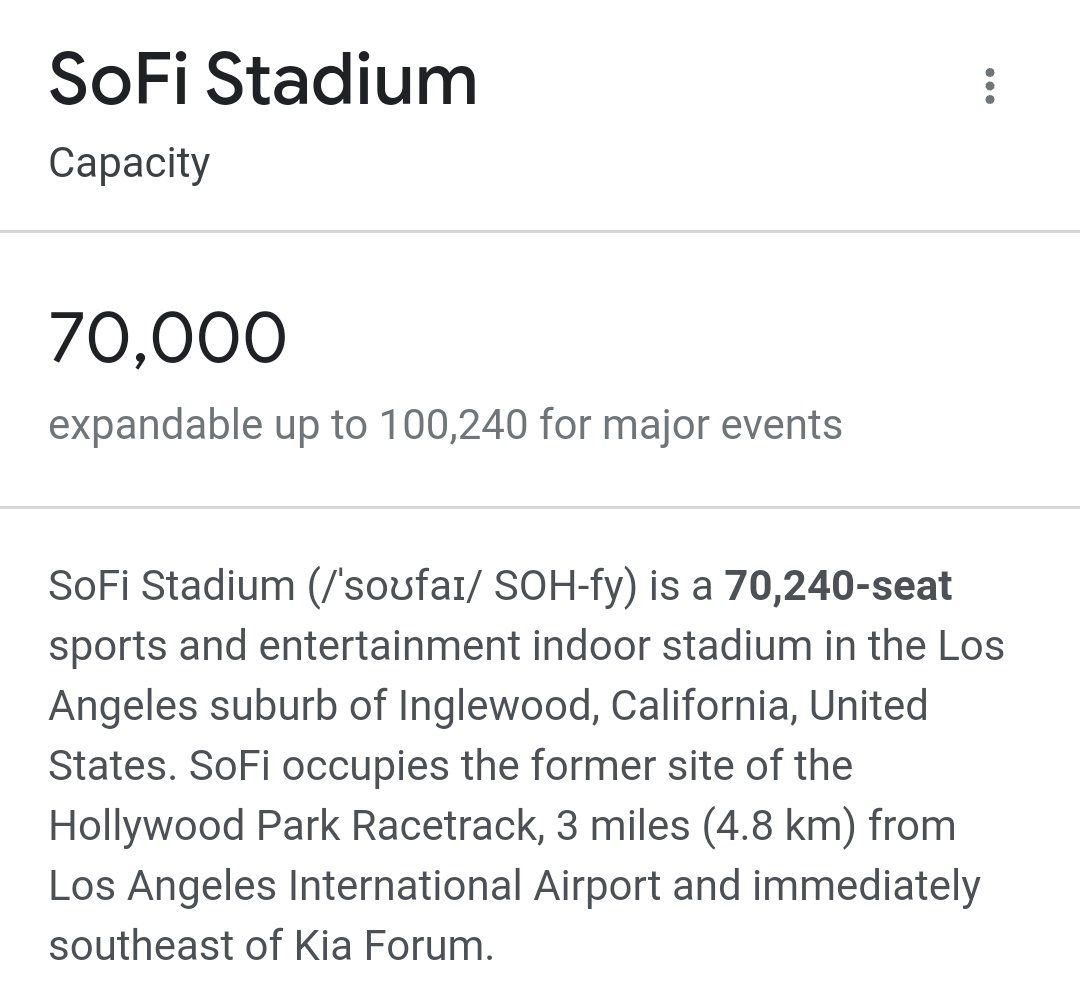This screenshot has width=1080, height=990.
Task: Click the /ˈsoʊfaɪ/ pronunciation text
Action: point(393,587)
